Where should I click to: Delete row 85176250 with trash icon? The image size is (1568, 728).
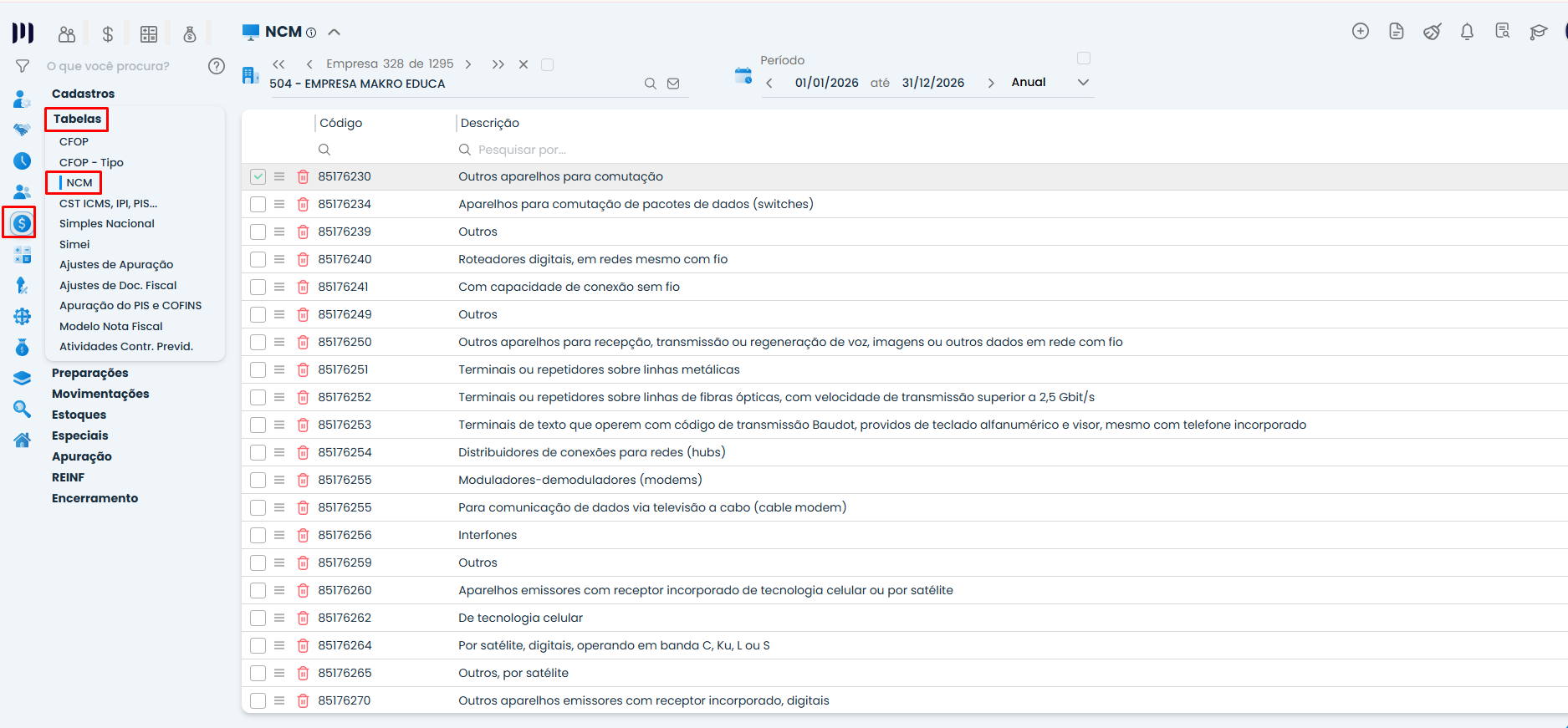303,342
